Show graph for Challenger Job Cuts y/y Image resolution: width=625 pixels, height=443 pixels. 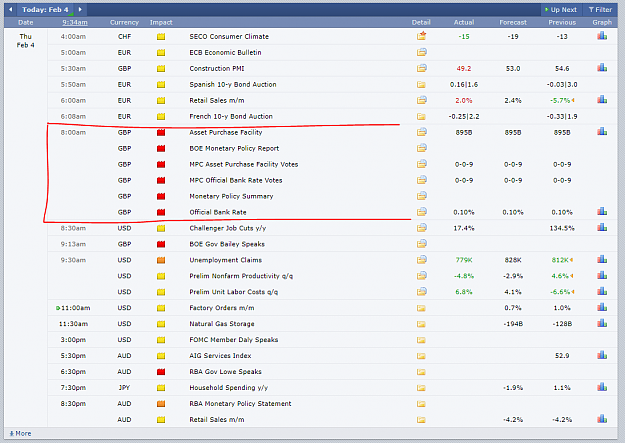(602, 227)
